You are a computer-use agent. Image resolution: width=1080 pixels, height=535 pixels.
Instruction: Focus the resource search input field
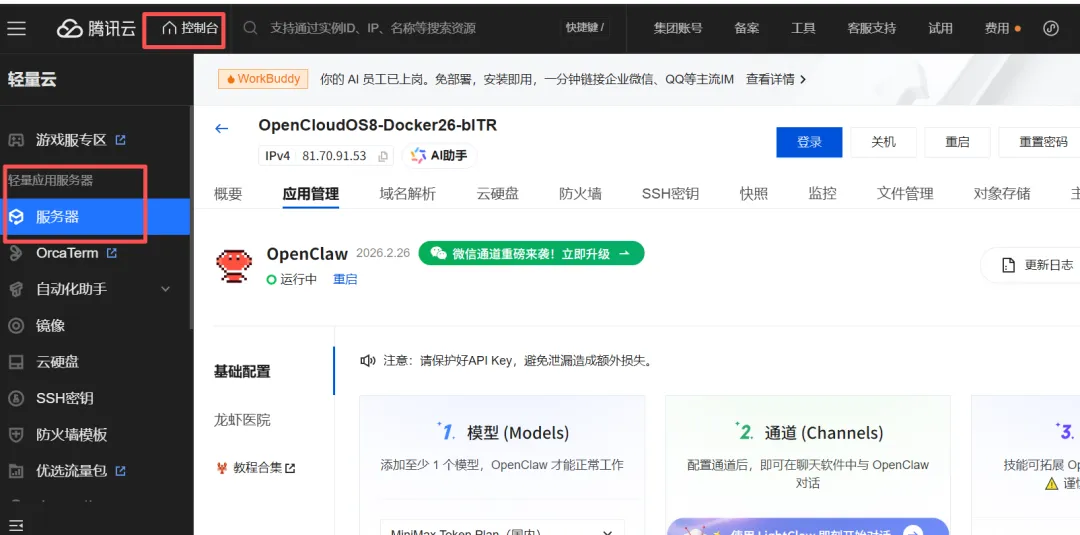pyautogui.click(x=406, y=28)
